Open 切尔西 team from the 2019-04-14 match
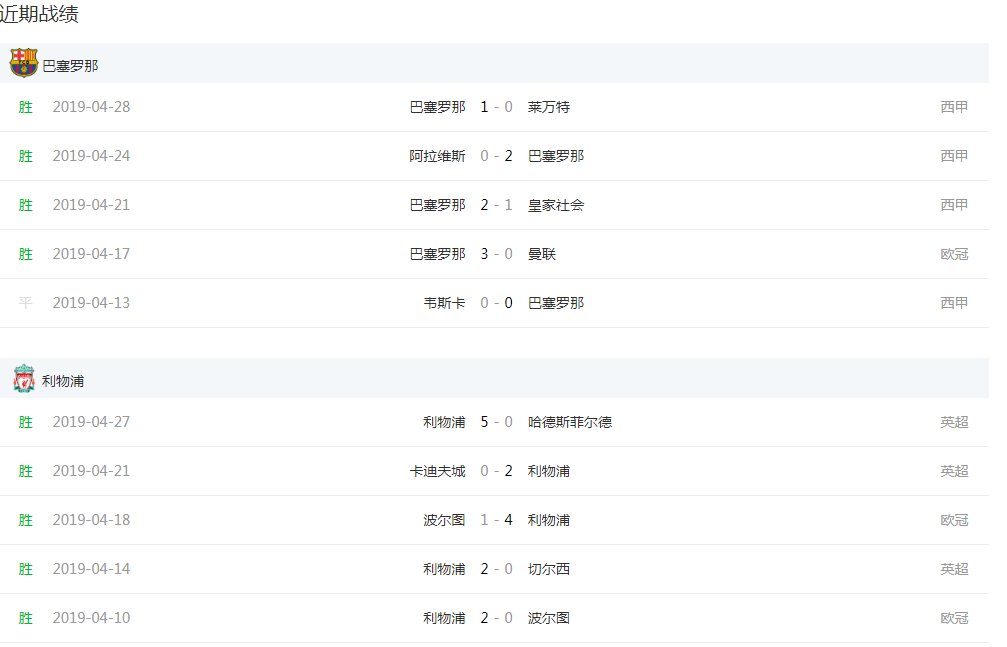 pos(549,569)
